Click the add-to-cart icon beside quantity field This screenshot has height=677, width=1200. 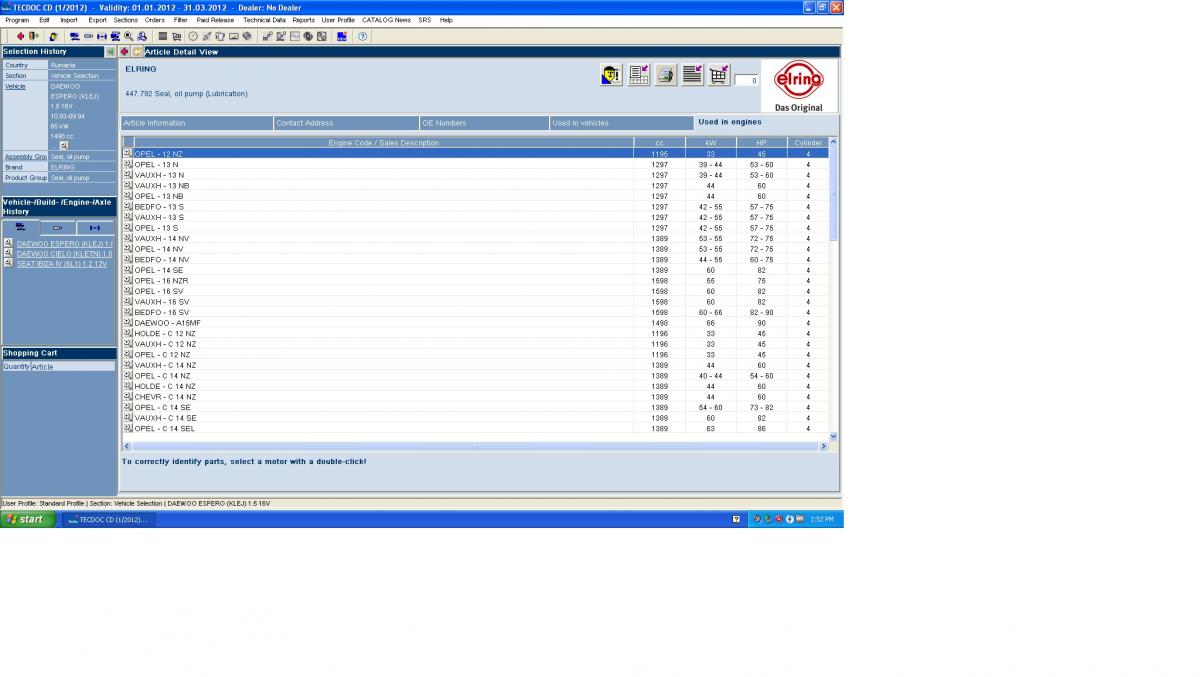point(719,75)
